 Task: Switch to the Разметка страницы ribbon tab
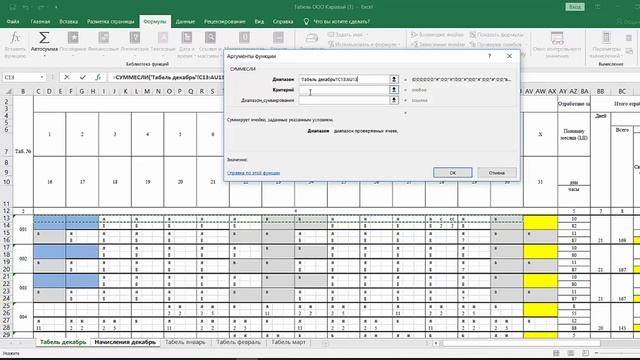coord(111,22)
